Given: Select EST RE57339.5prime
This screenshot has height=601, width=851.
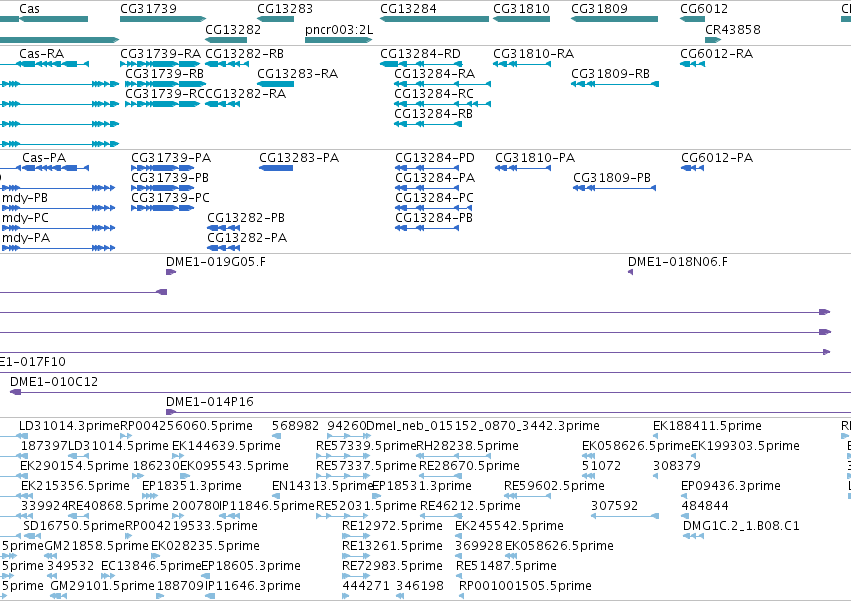Looking at the screenshot, I should [366, 446].
